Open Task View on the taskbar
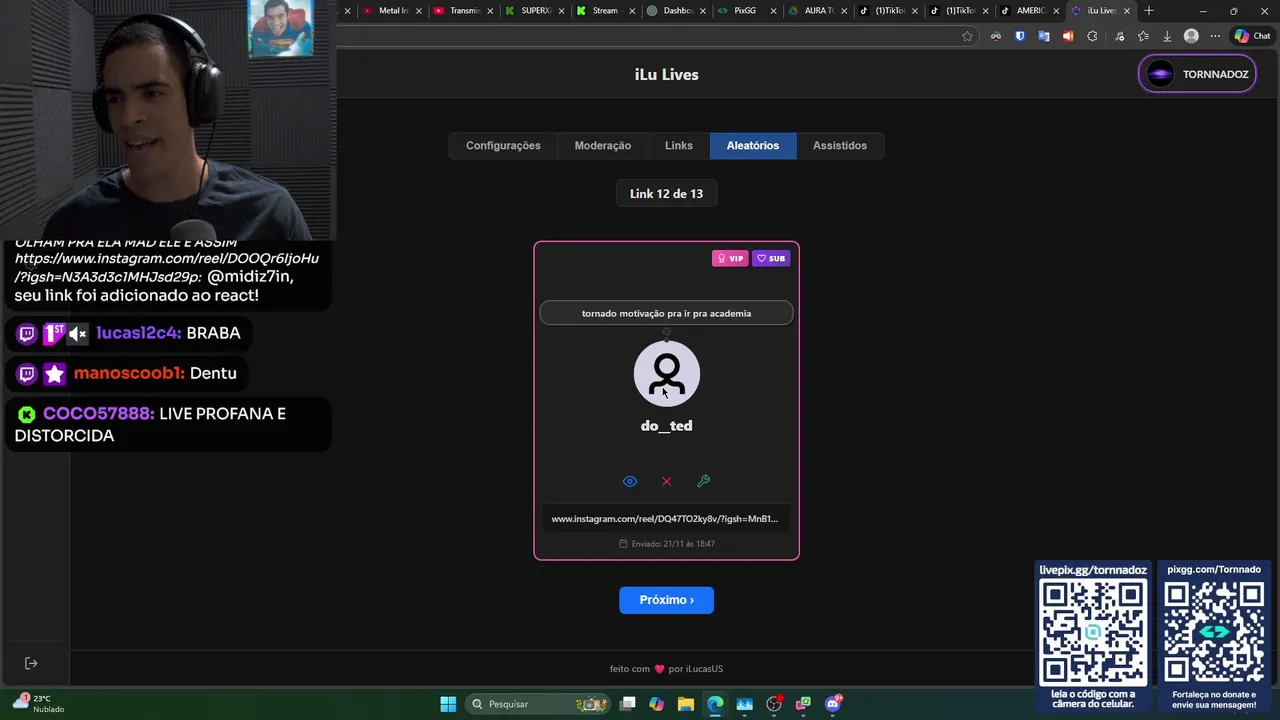Image resolution: width=1280 pixels, height=720 pixels. coord(627,704)
